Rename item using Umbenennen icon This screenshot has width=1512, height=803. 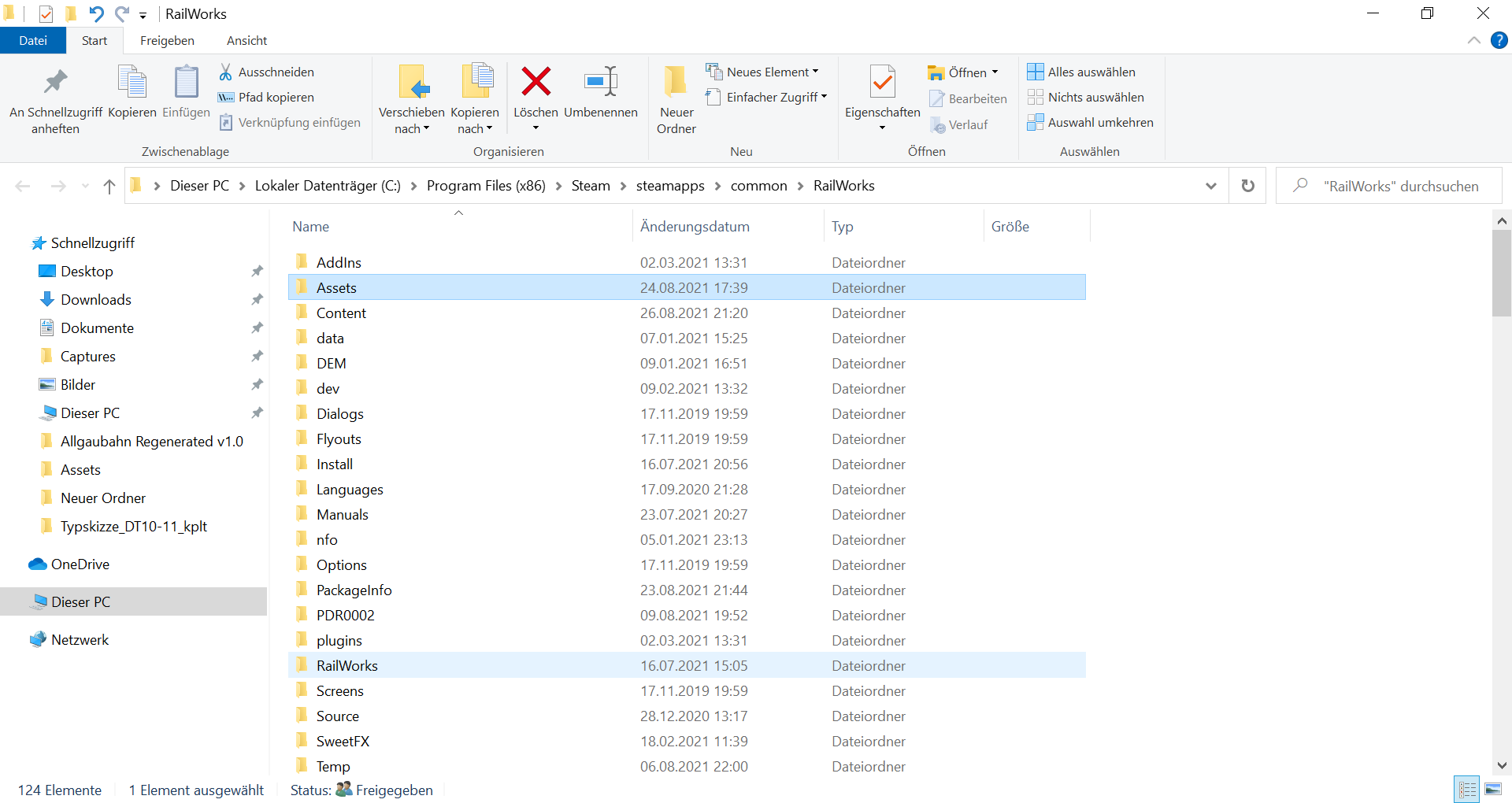pyautogui.click(x=601, y=81)
